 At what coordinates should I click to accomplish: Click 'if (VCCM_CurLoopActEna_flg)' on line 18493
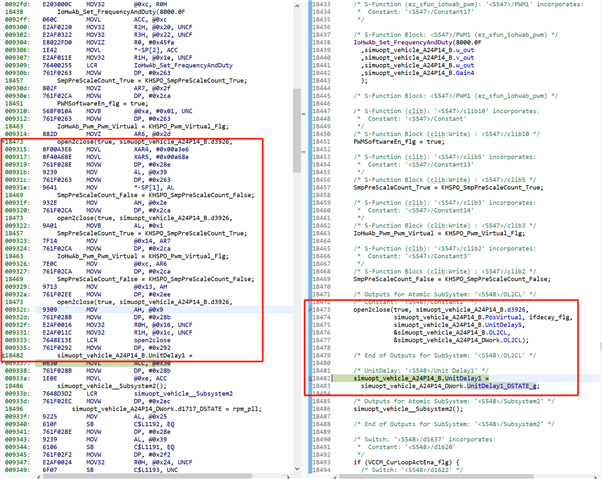pyautogui.click(x=407, y=462)
